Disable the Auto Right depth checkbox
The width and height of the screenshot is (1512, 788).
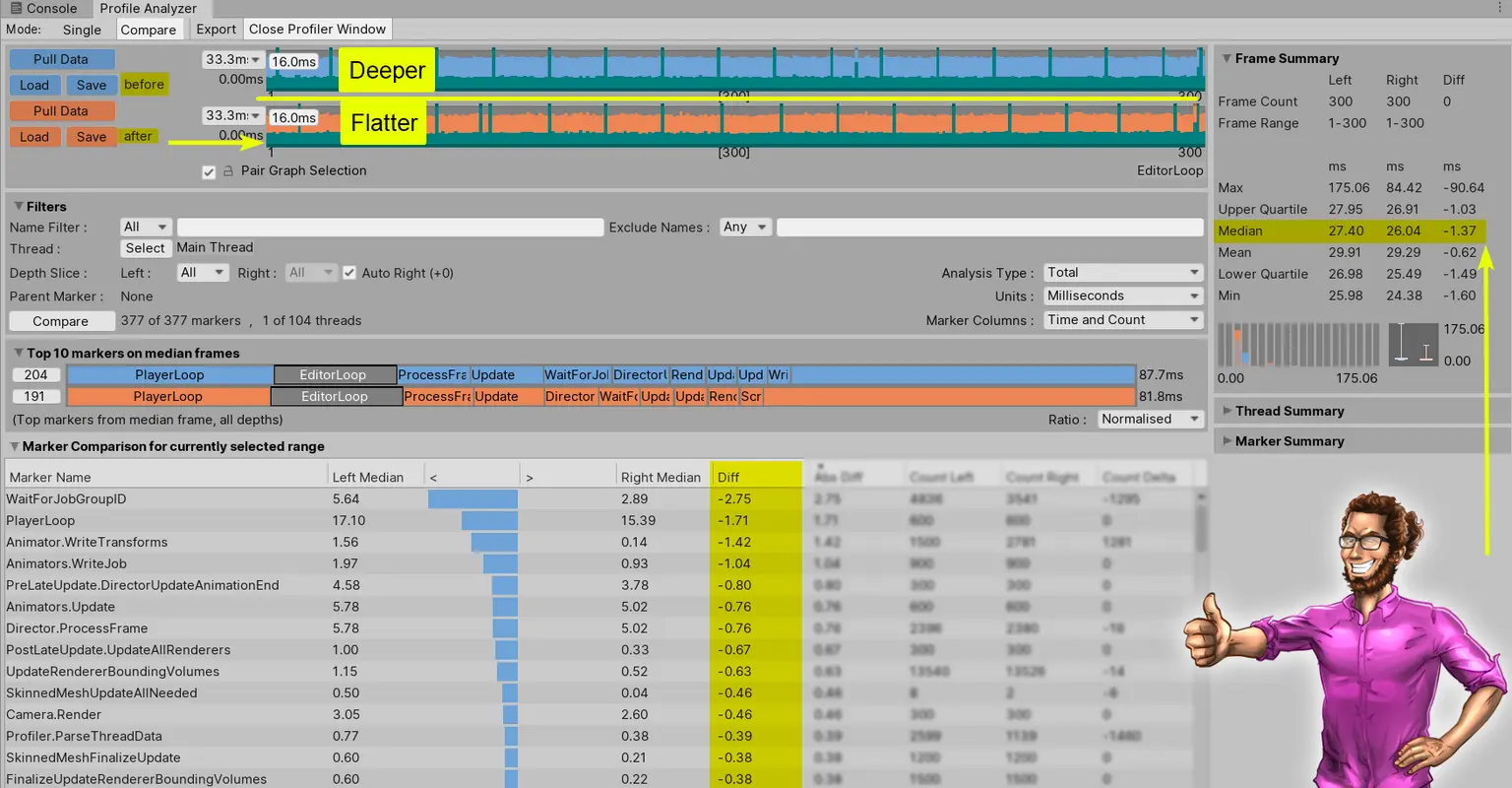348,273
